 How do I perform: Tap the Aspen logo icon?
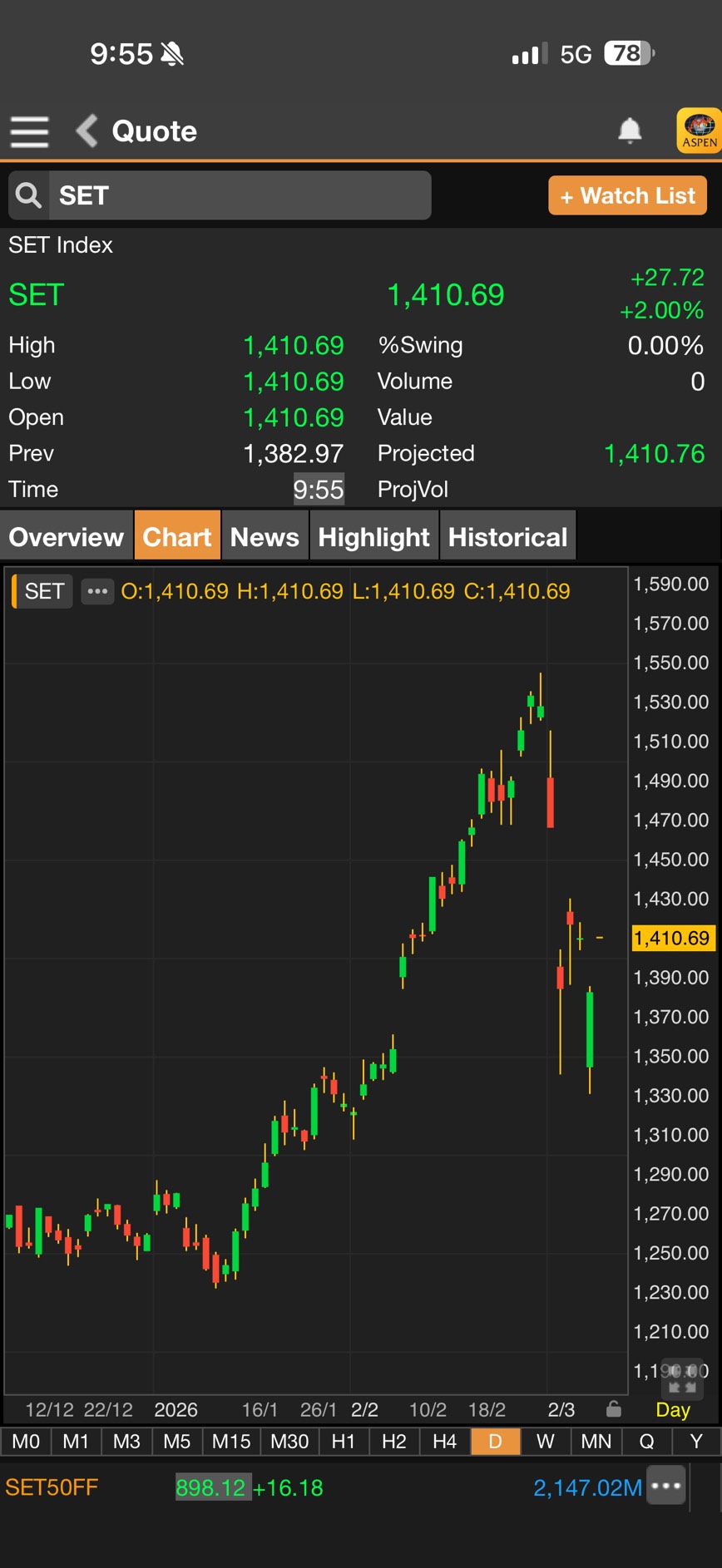pos(699,131)
